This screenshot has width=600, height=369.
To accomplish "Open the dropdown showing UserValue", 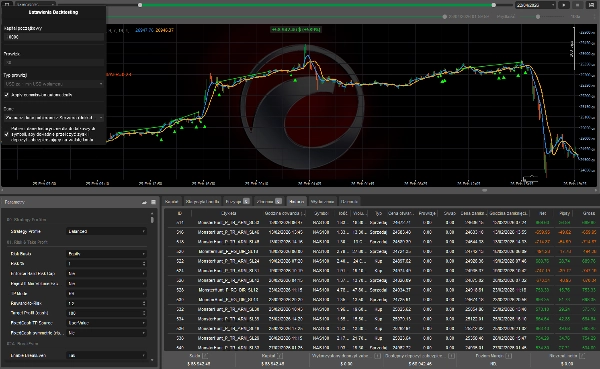I will pyautogui.click(x=106, y=323).
